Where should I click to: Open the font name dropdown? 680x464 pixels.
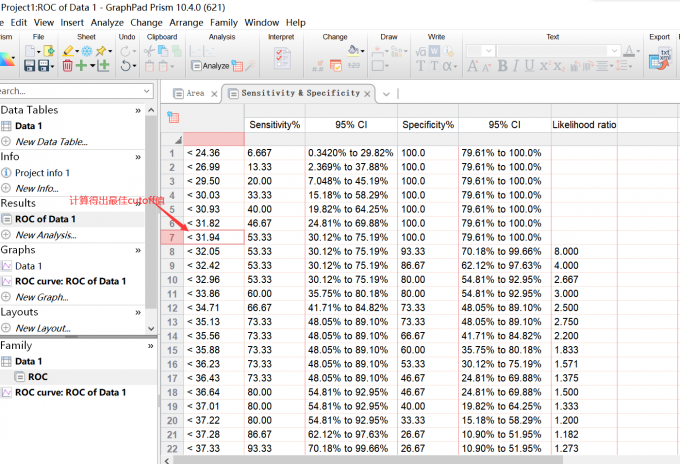[615, 51]
